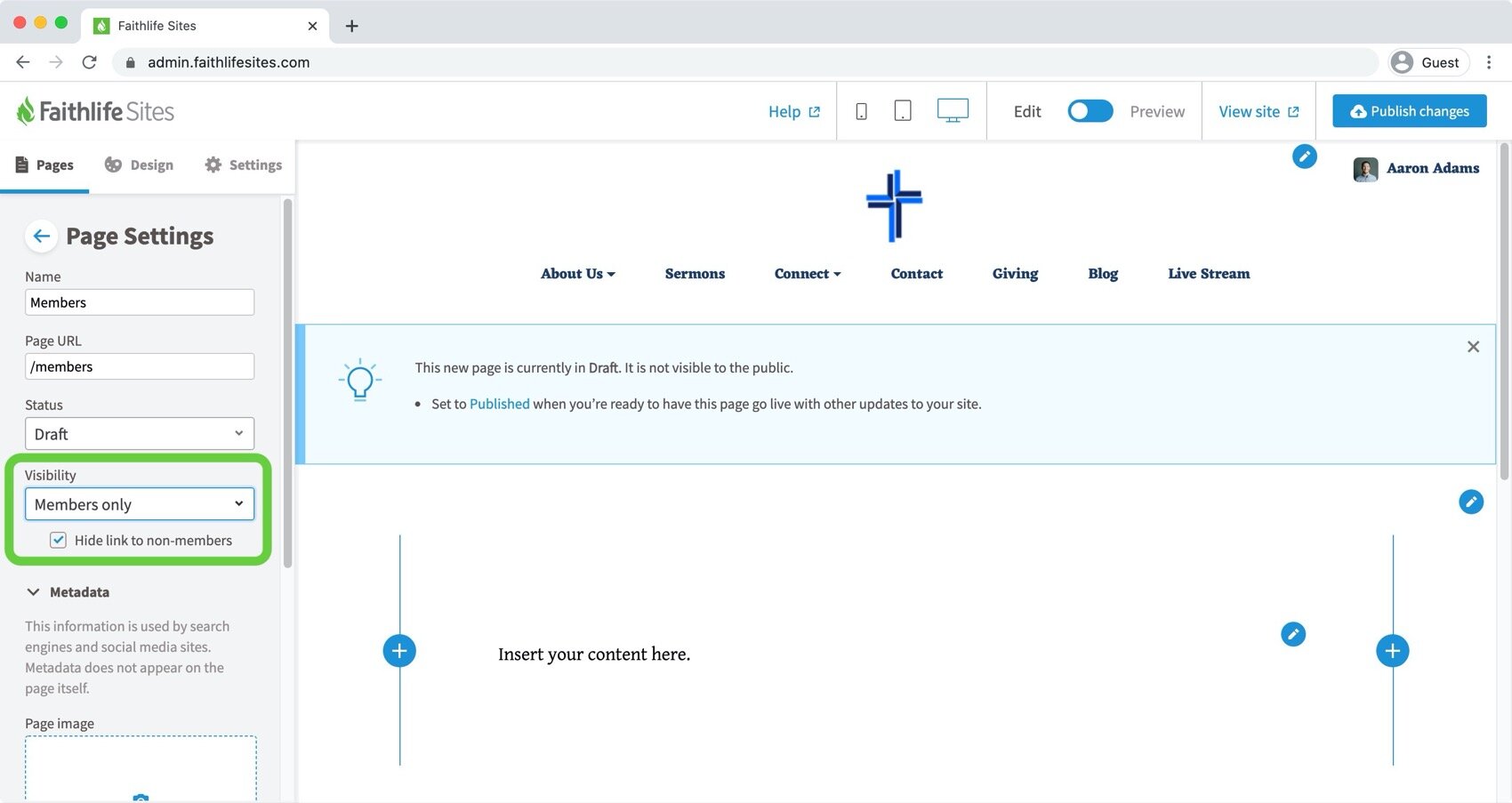This screenshot has height=803, width=1512.
Task: Switch to the Design tab
Action: point(139,165)
